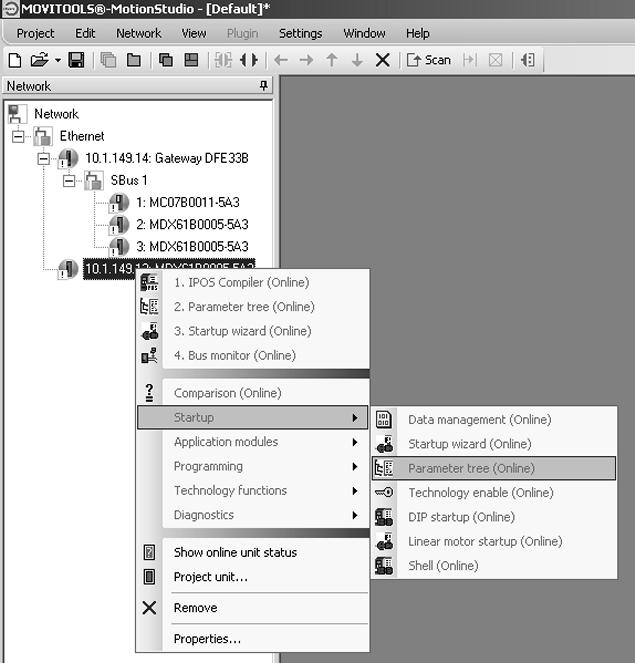Image resolution: width=635 pixels, height=663 pixels.
Task: Choose Show online unit status
Action: pyautogui.click(x=235, y=552)
